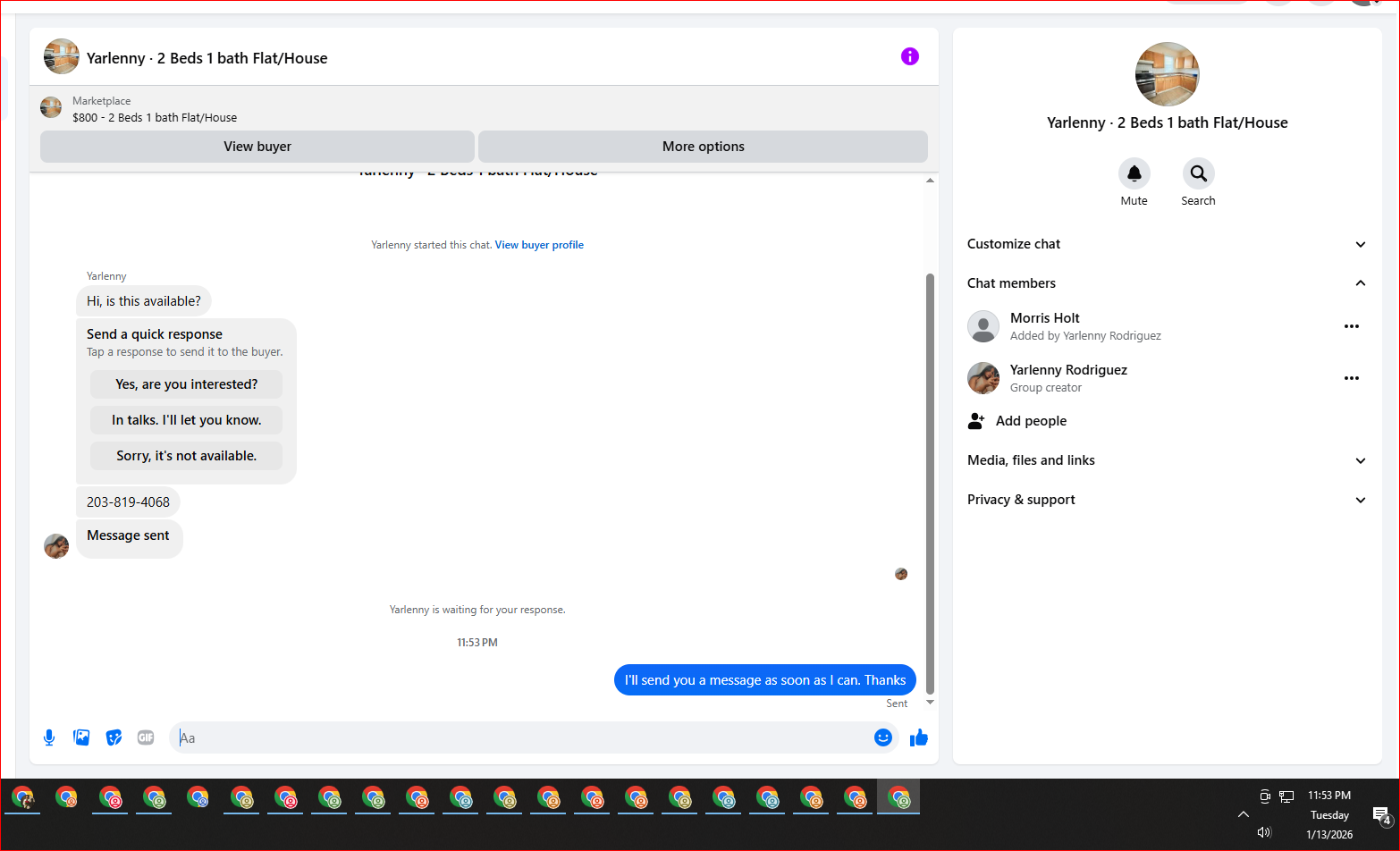Show hidden tray icons chevron

(x=1244, y=814)
